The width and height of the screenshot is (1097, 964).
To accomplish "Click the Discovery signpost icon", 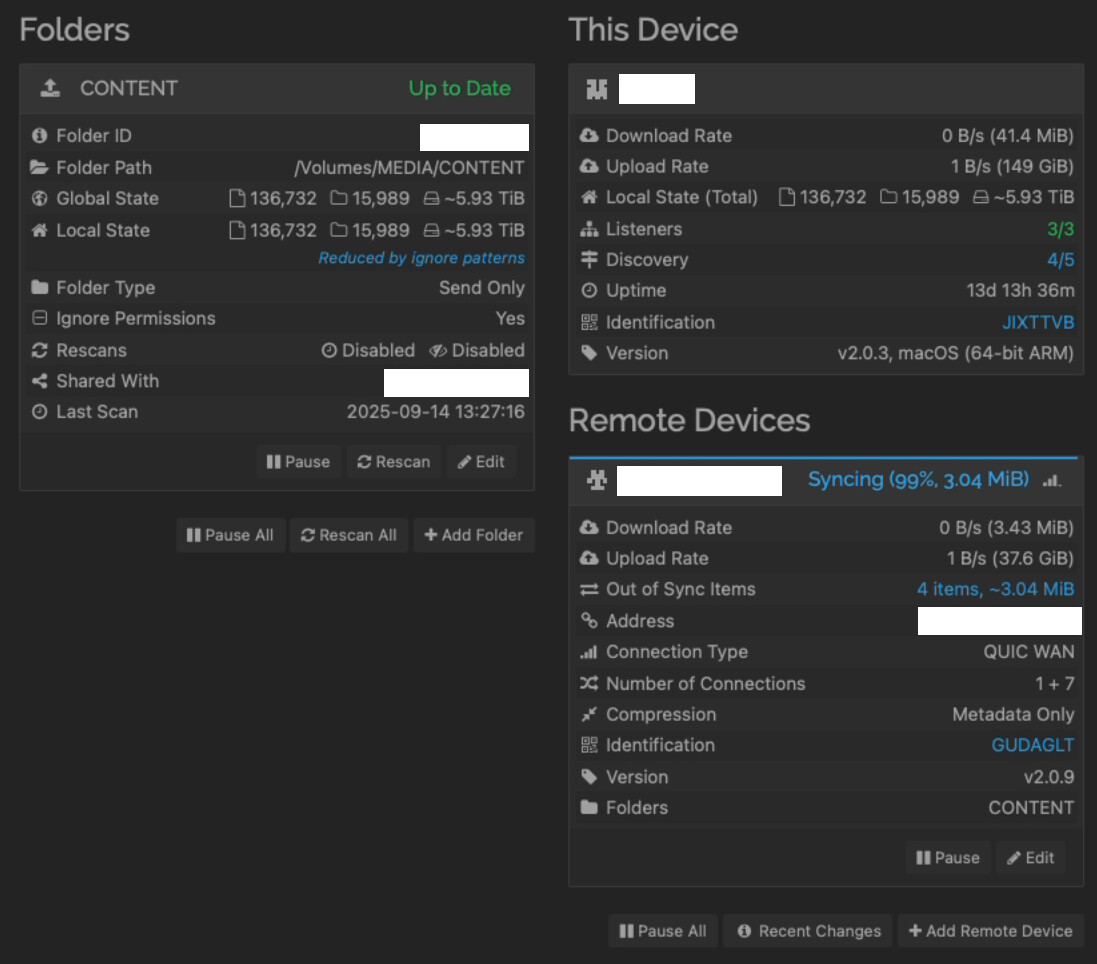I will [x=589, y=260].
